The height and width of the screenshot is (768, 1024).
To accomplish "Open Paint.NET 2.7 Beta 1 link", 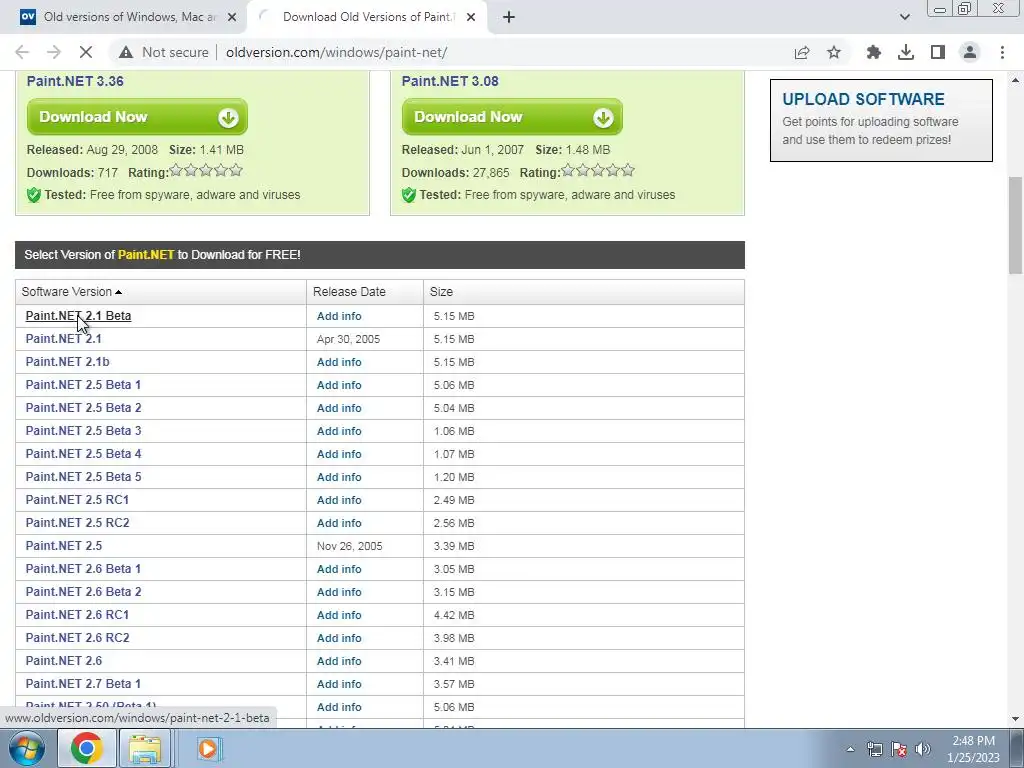I will [x=83, y=684].
